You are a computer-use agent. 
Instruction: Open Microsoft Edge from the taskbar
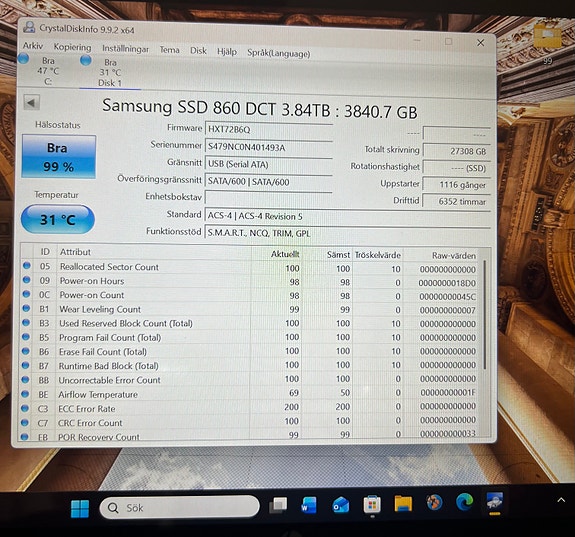tap(464, 502)
